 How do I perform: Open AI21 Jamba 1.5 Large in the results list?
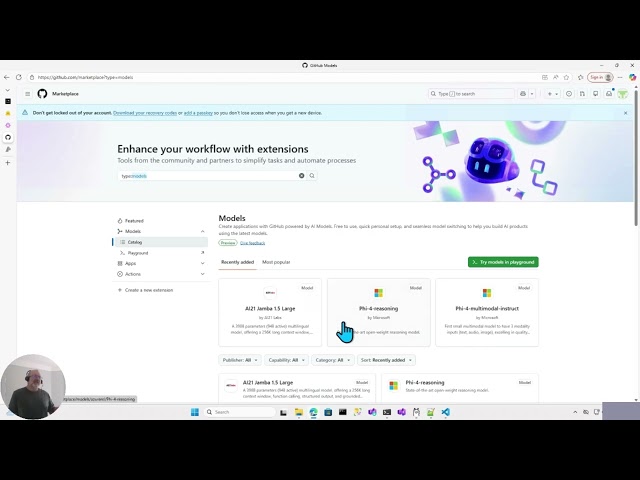tap(268, 382)
